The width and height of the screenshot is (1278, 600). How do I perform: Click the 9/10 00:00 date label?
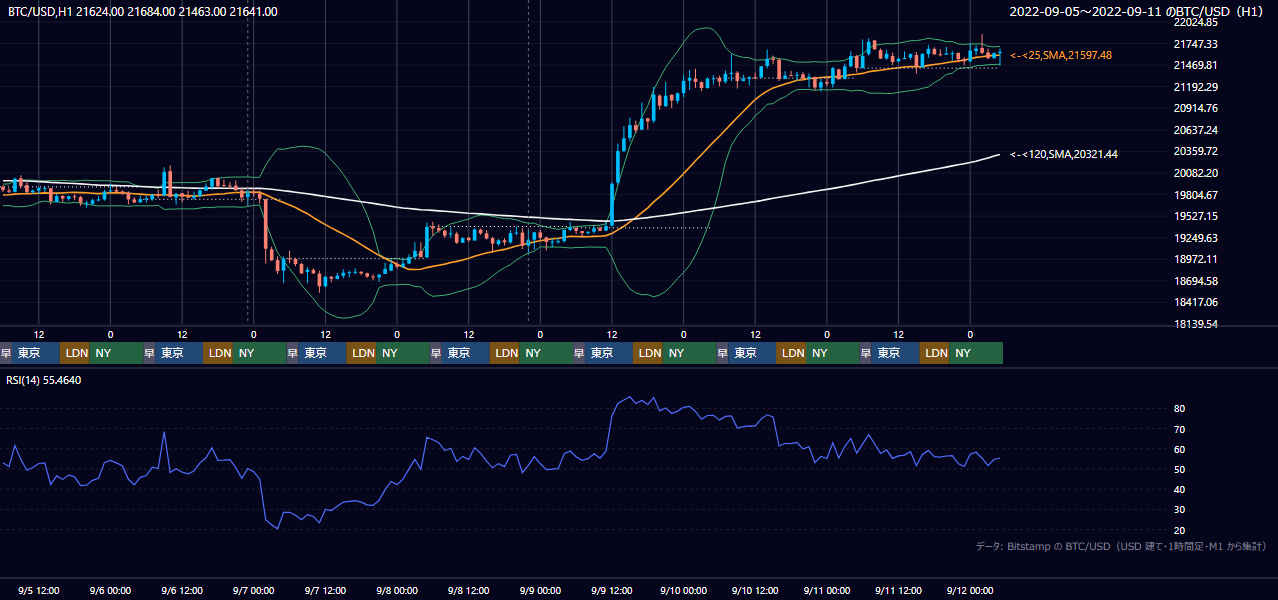click(683, 590)
